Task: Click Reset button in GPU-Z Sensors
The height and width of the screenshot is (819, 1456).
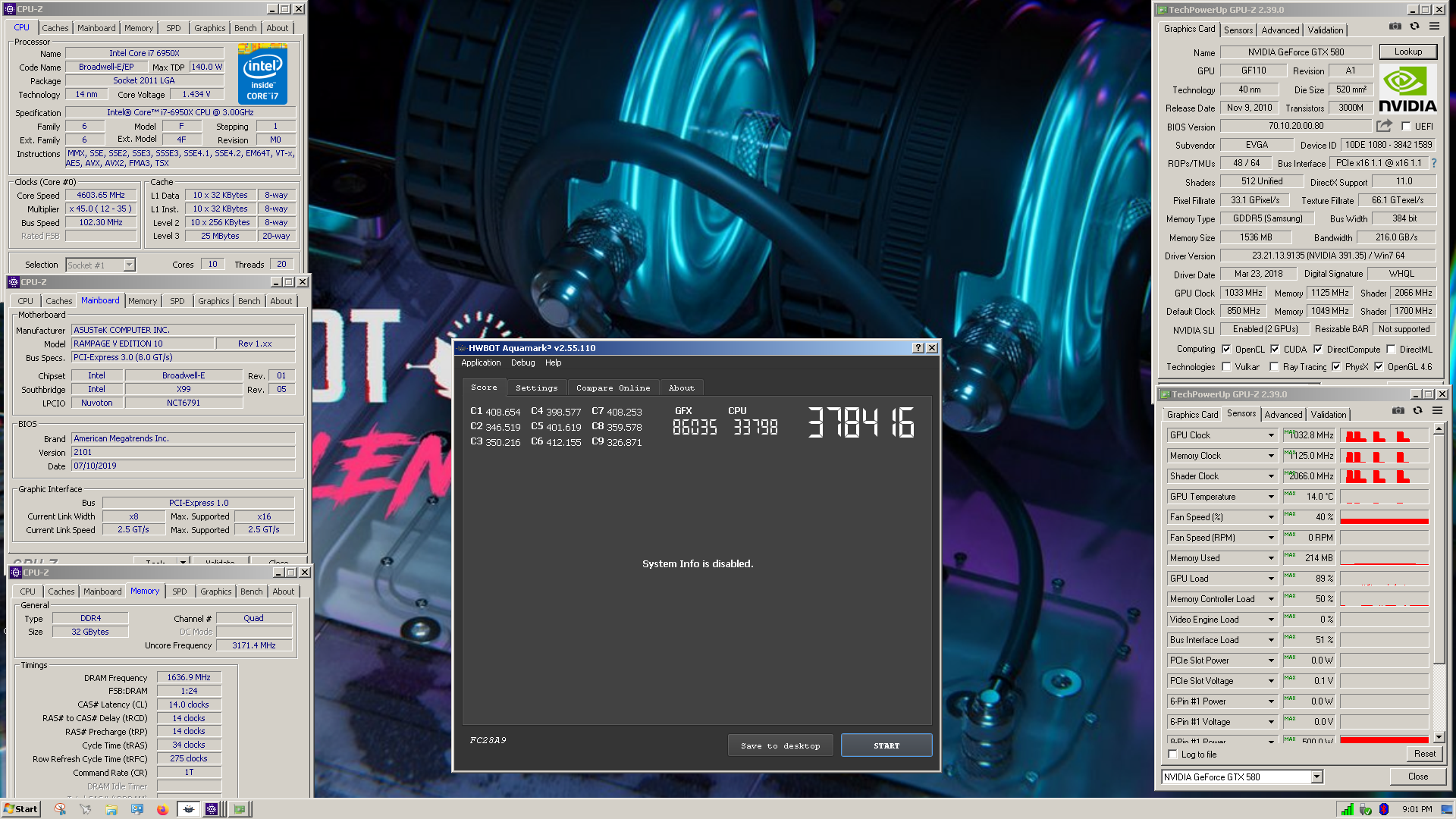Action: point(1424,754)
